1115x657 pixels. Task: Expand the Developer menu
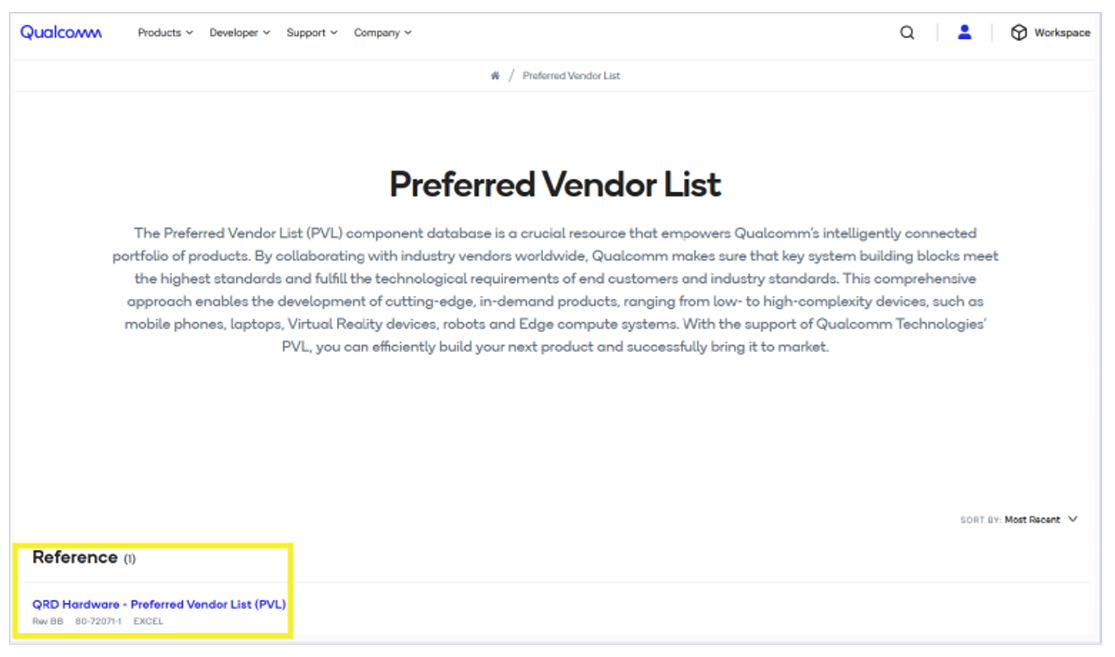coord(240,33)
